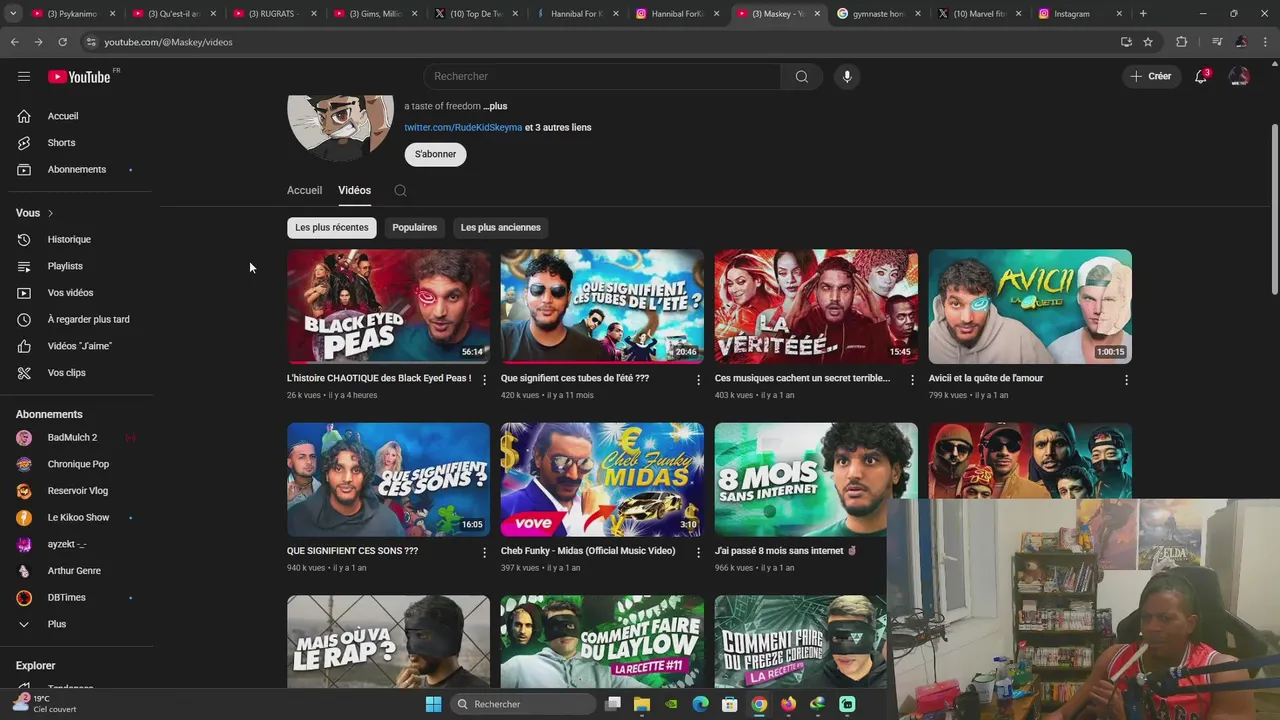Click the browser address bar URL

coord(168,42)
